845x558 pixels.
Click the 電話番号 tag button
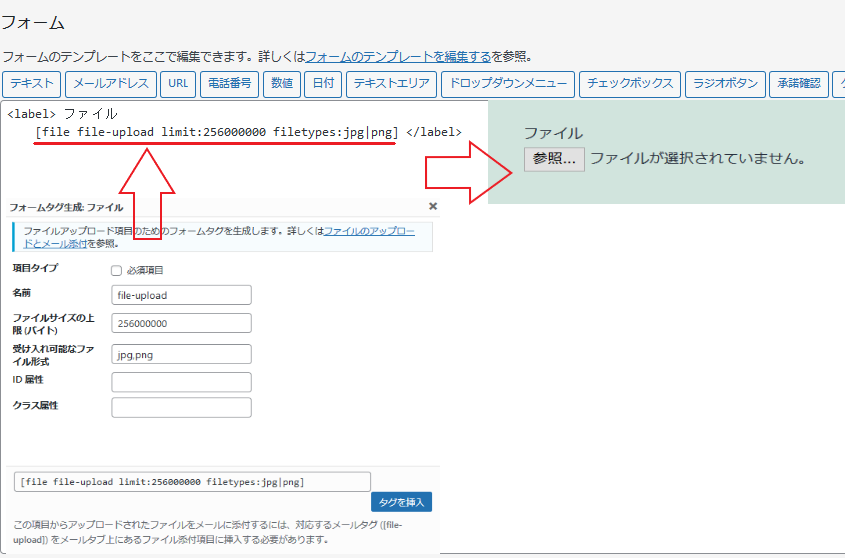point(229,84)
